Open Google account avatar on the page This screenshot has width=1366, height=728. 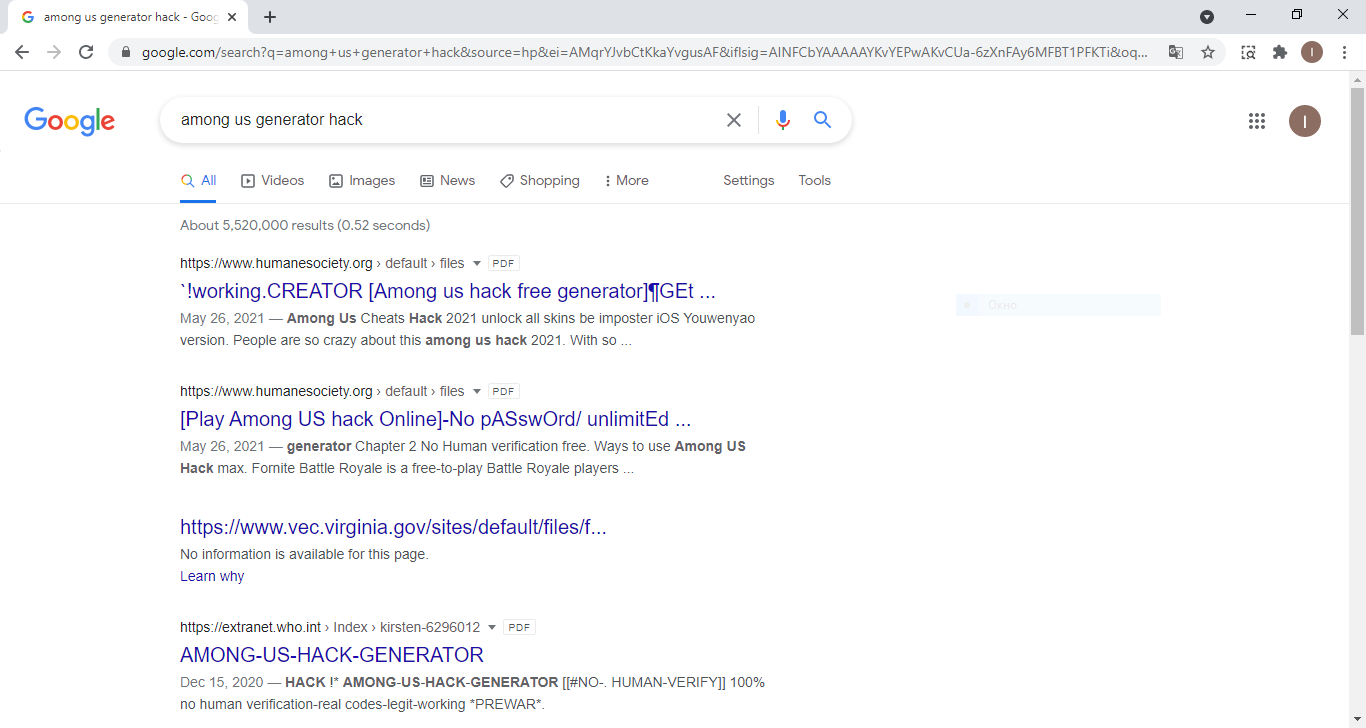coord(1305,121)
